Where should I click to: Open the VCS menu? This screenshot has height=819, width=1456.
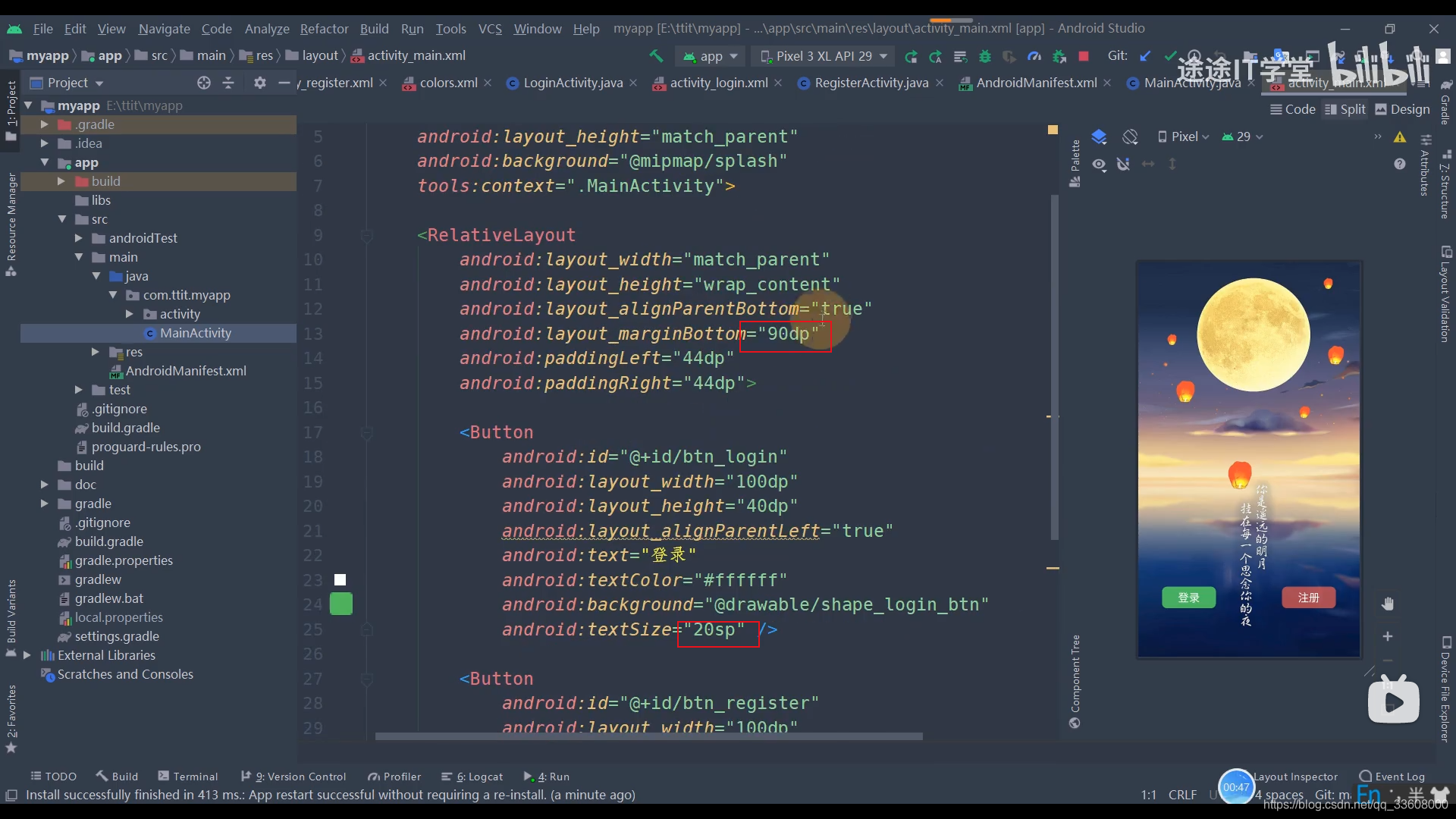click(490, 28)
